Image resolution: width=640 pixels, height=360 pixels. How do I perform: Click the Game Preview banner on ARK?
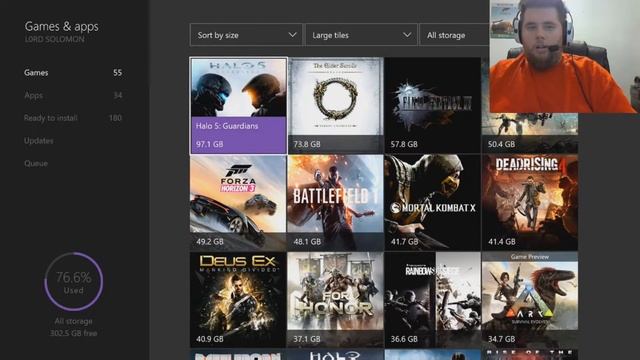[530, 257]
